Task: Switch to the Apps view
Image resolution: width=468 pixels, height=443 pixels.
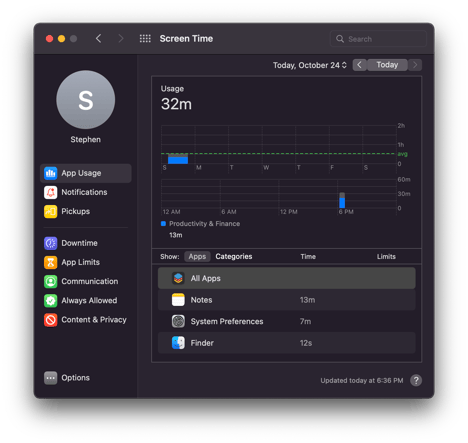Action: pos(197,256)
